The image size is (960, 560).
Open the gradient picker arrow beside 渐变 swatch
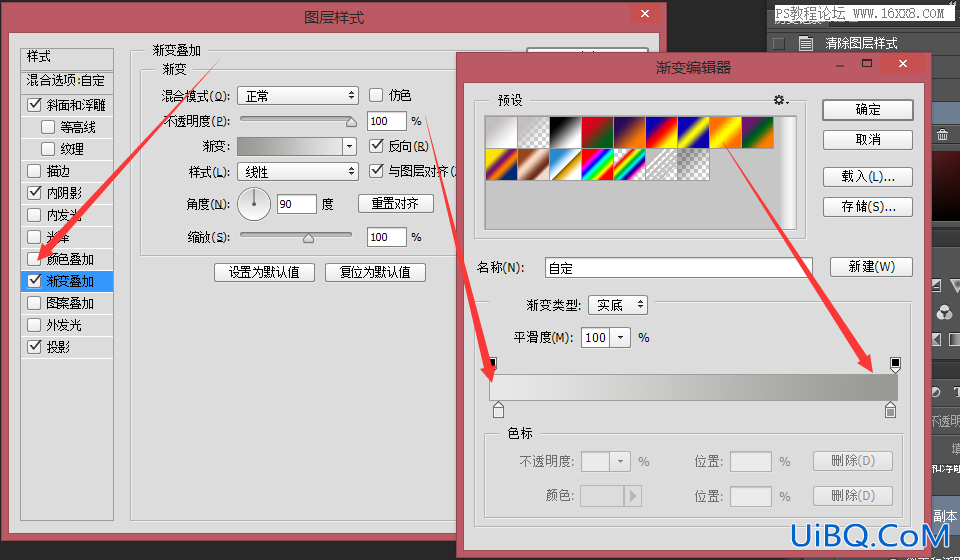[x=350, y=146]
